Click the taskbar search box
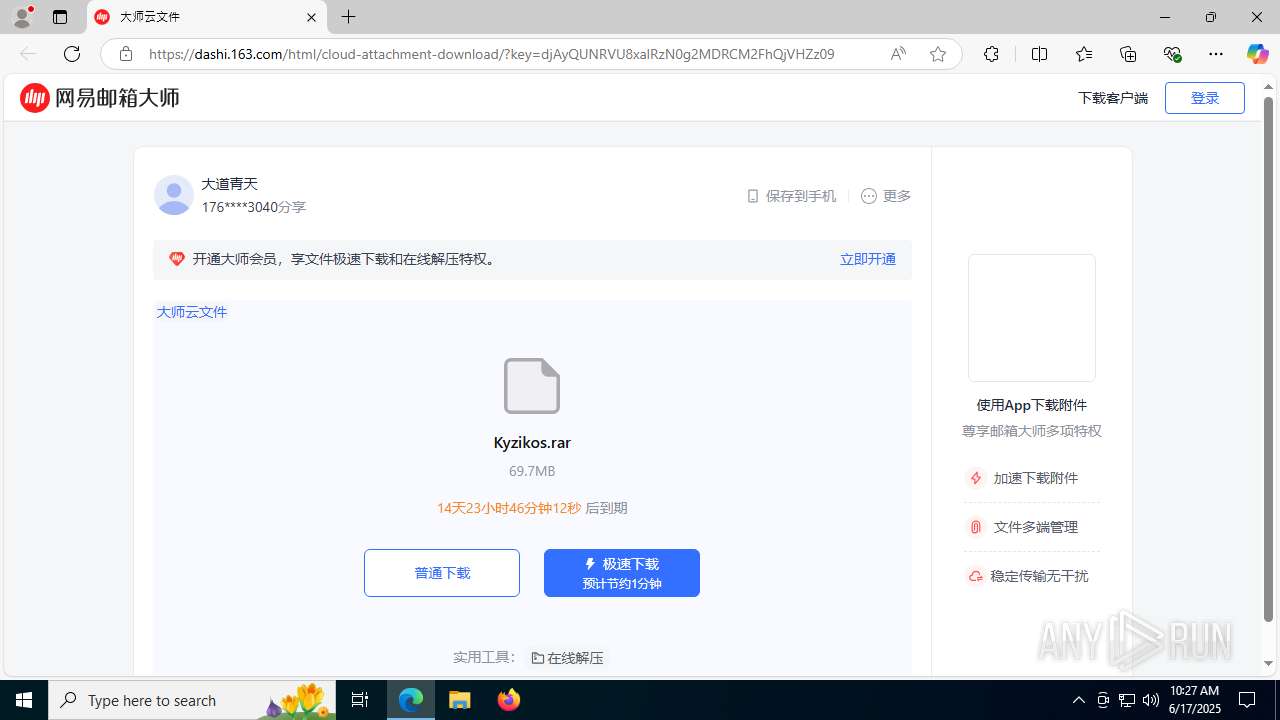This screenshot has width=1280, height=720. 193,700
